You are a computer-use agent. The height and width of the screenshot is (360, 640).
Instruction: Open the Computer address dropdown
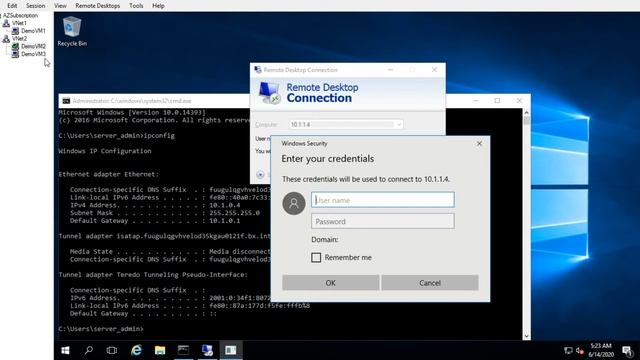pyautogui.click(x=398, y=124)
